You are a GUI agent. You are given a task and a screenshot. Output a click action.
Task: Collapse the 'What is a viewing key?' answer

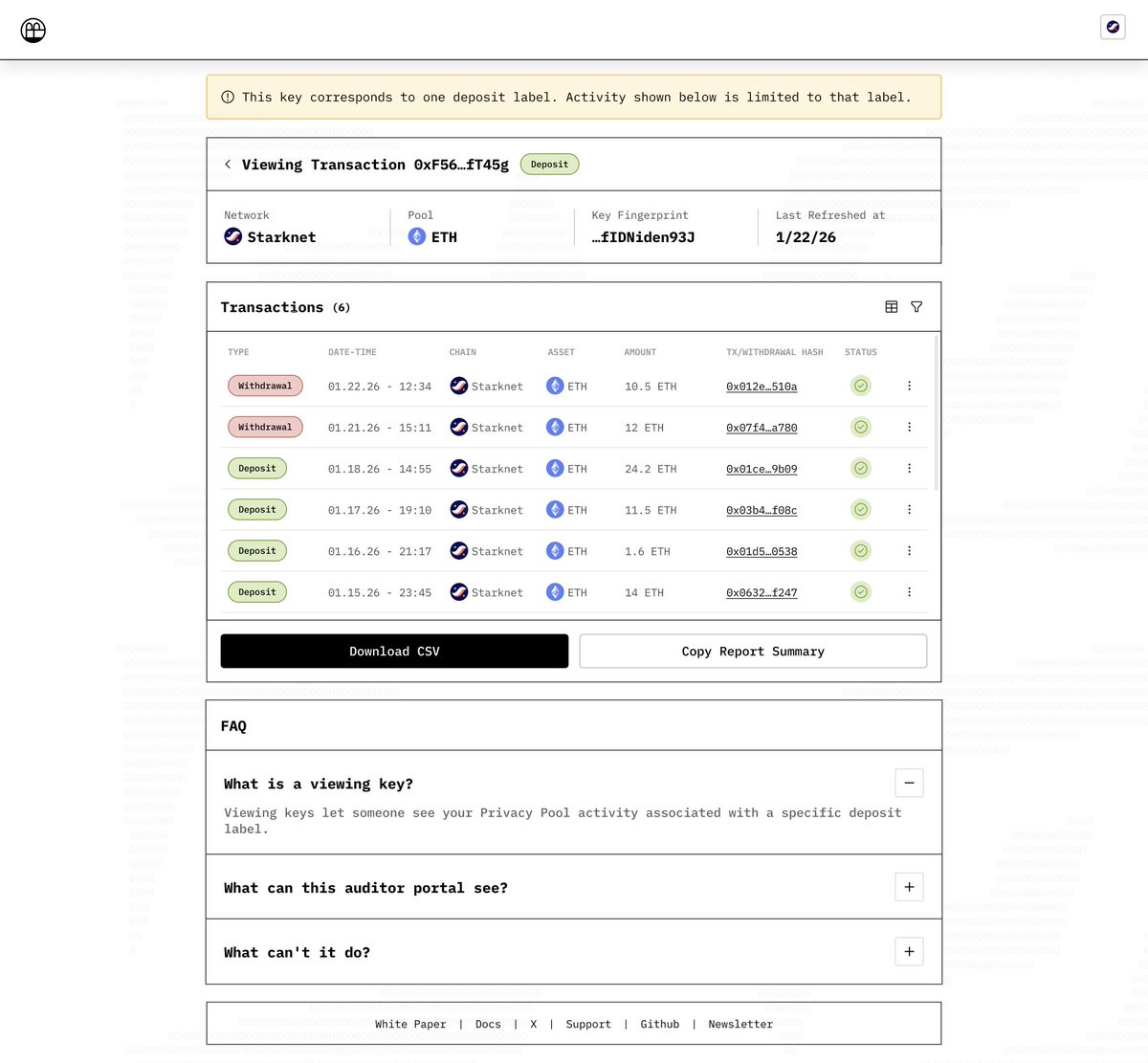click(909, 782)
